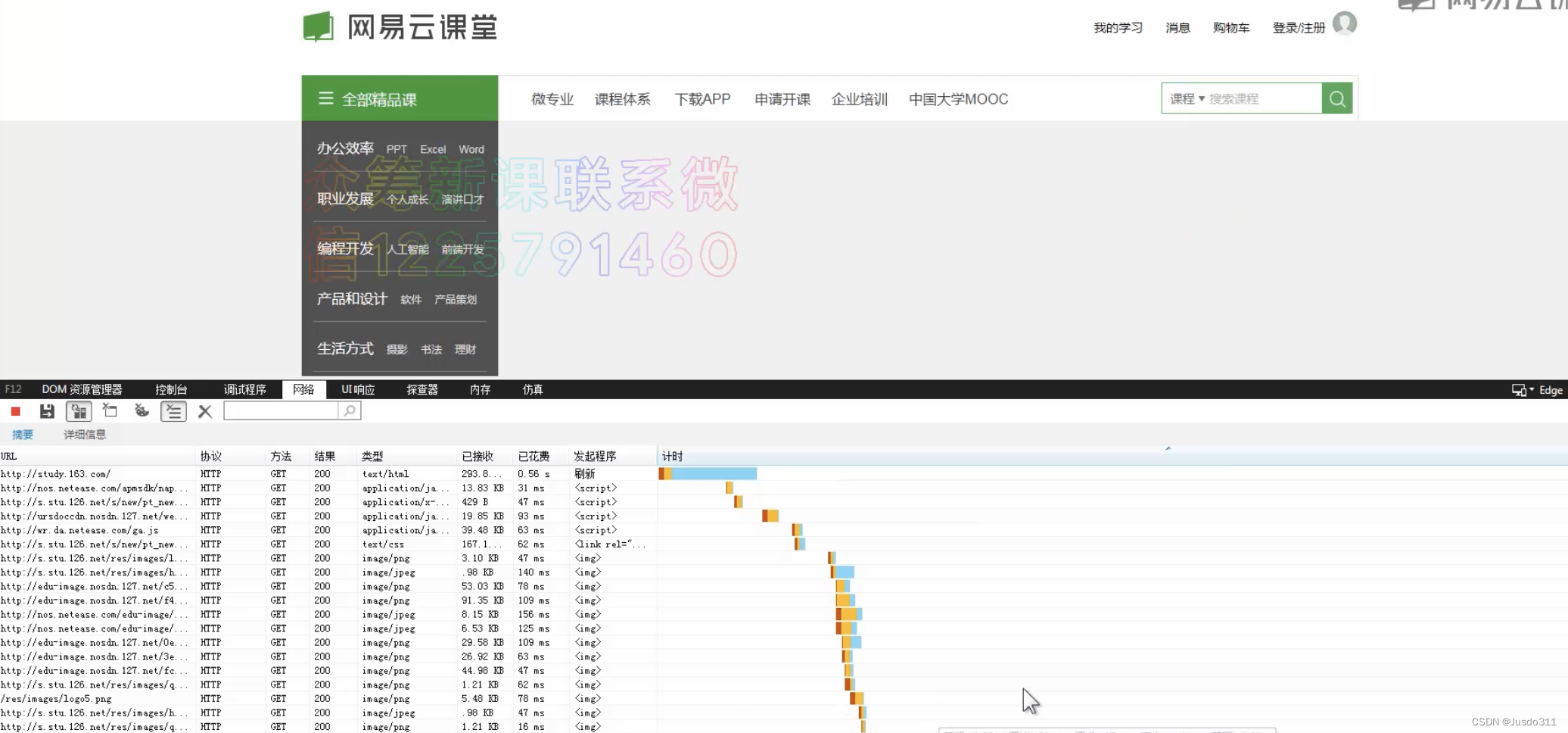This screenshot has width=1568, height=733.
Task: Open the Excel subcategory link
Action: coord(433,150)
